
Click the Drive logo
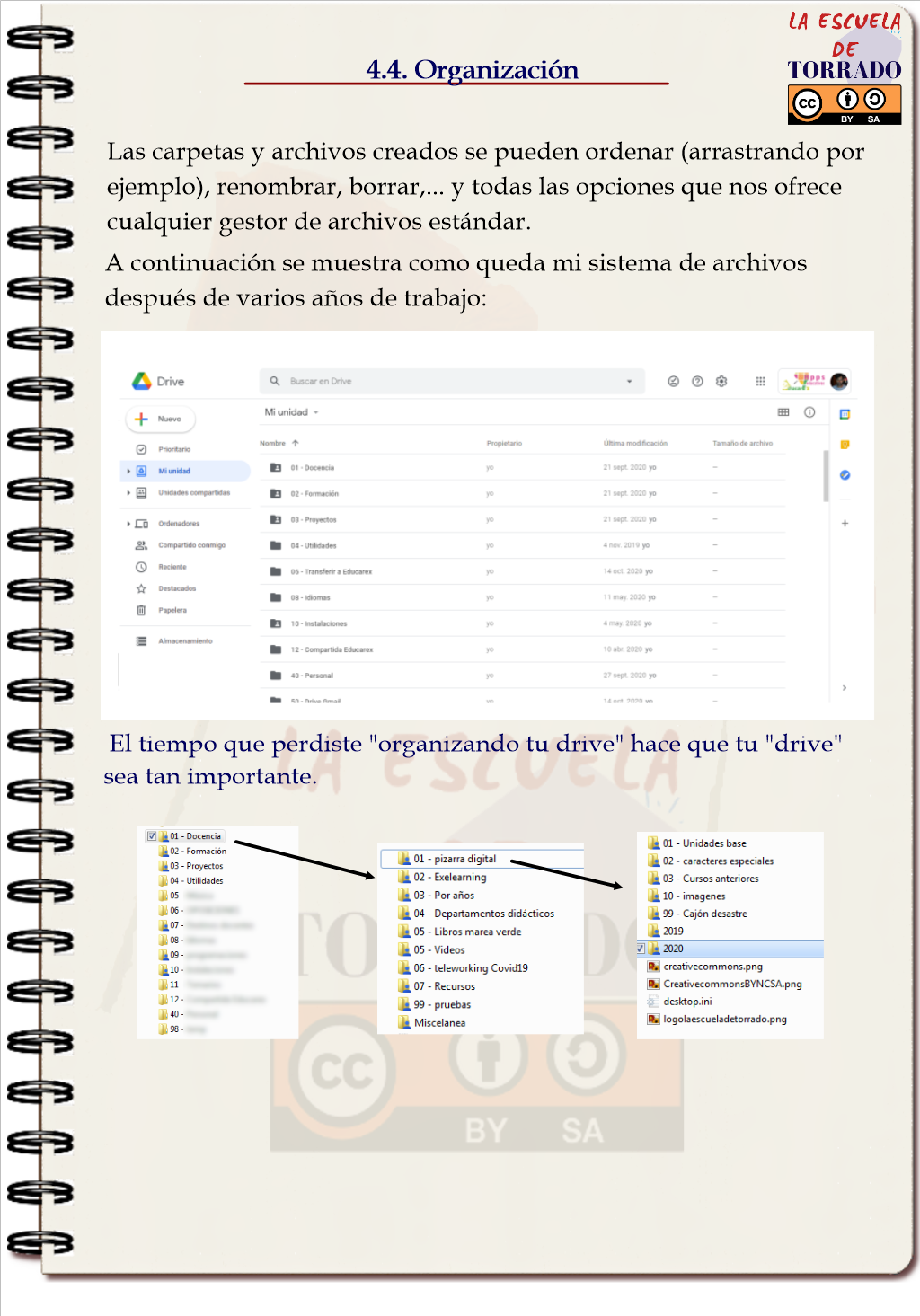point(142,382)
